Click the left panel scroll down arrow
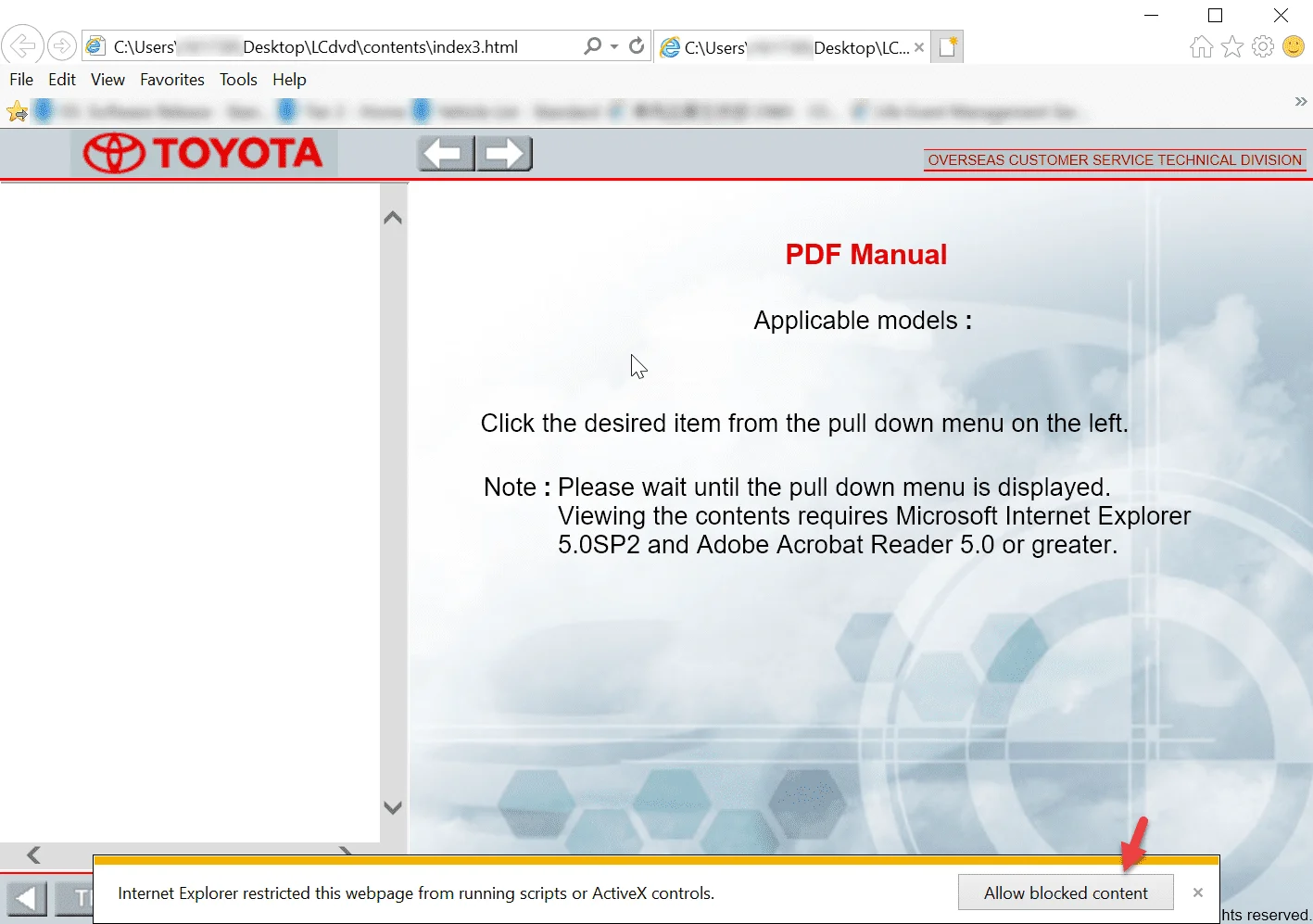 pyautogui.click(x=393, y=807)
